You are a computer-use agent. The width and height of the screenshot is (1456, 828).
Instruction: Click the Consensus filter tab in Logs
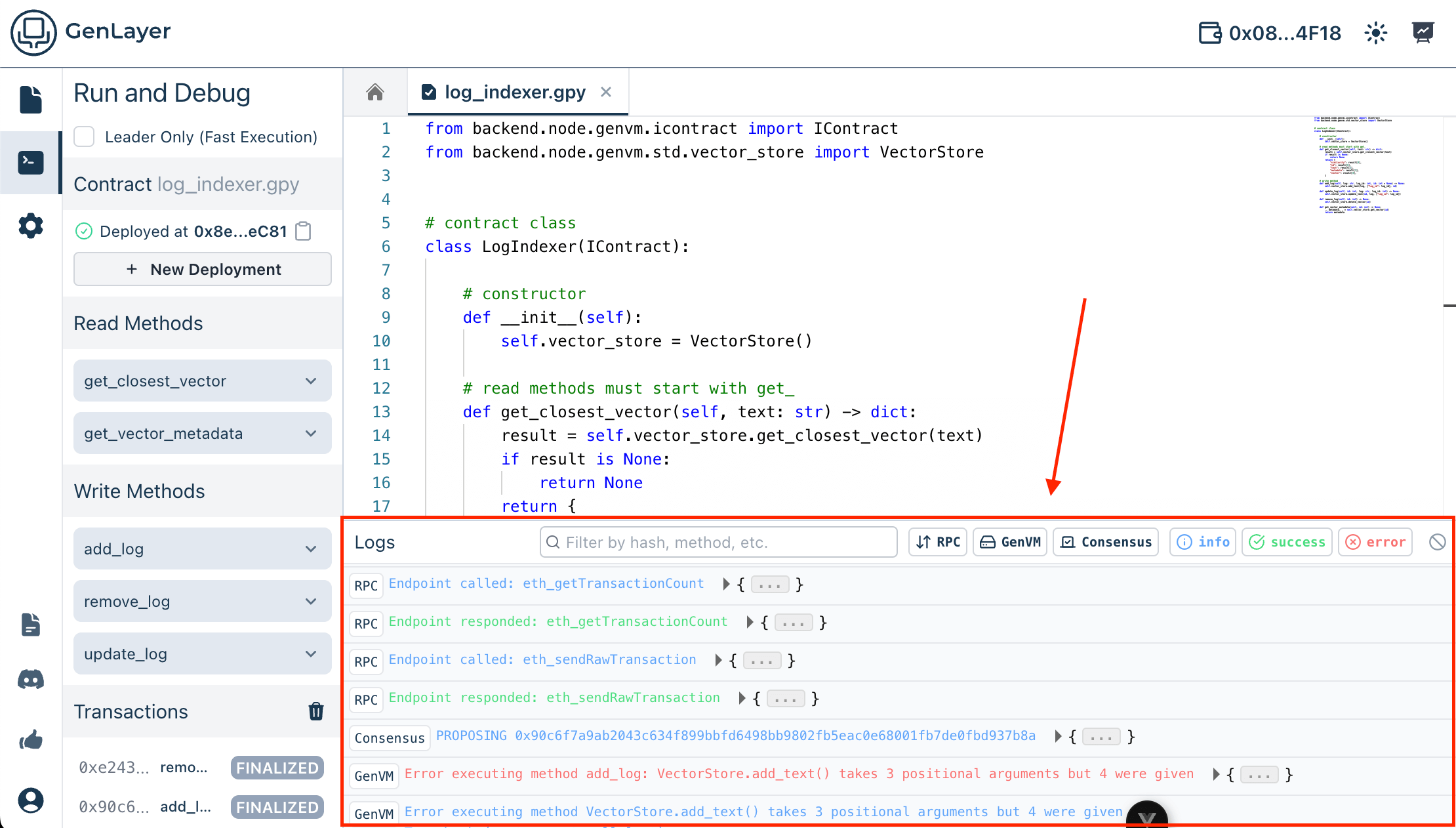(1109, 542)
